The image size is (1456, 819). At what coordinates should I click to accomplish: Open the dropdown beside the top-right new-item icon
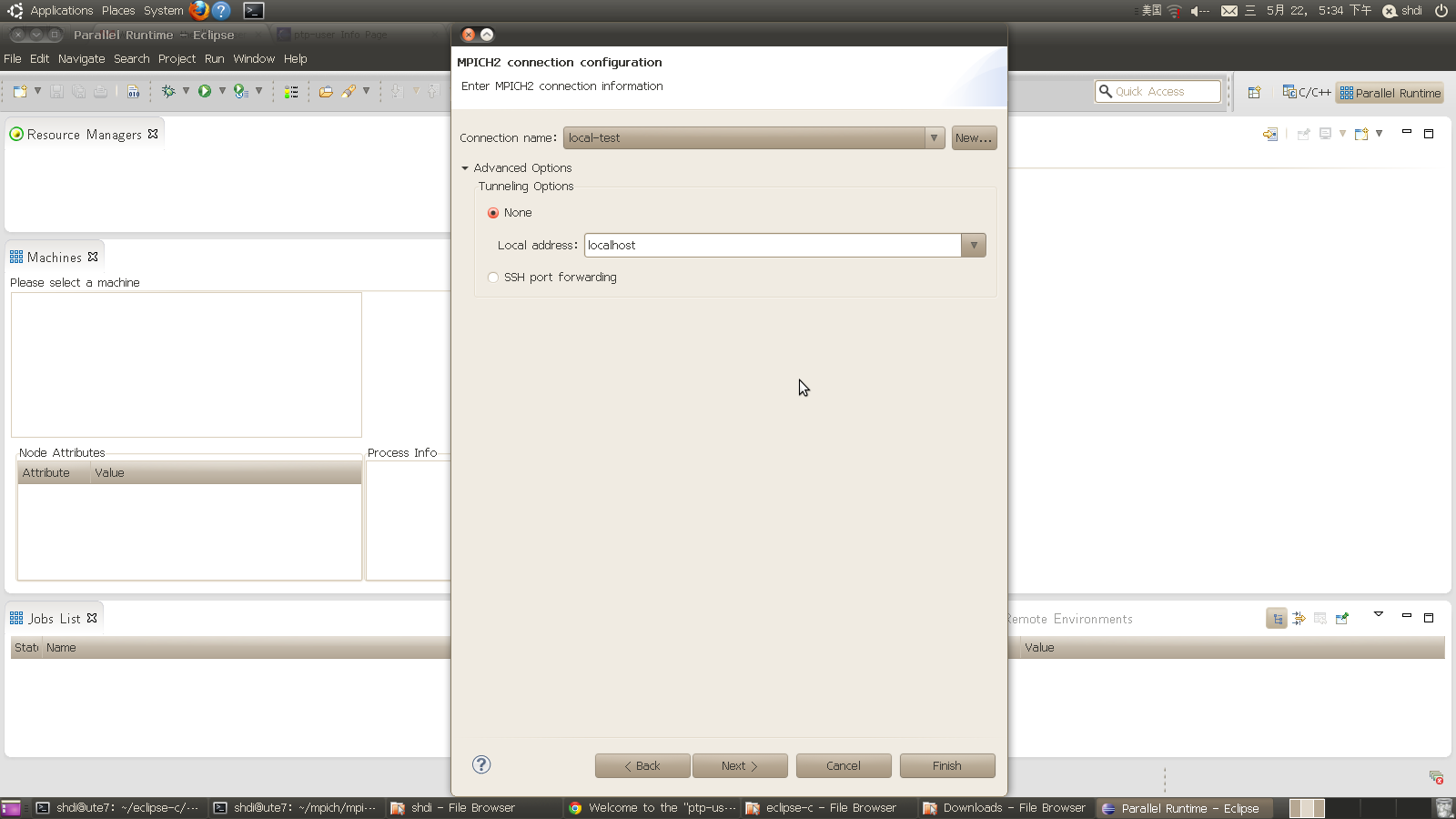(1380, 134)
